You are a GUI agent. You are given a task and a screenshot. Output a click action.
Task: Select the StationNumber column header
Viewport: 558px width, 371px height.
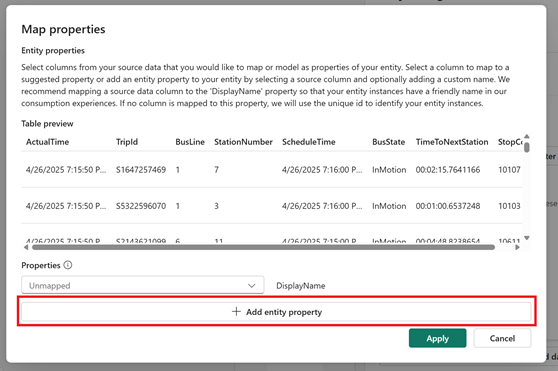[243, 142]
